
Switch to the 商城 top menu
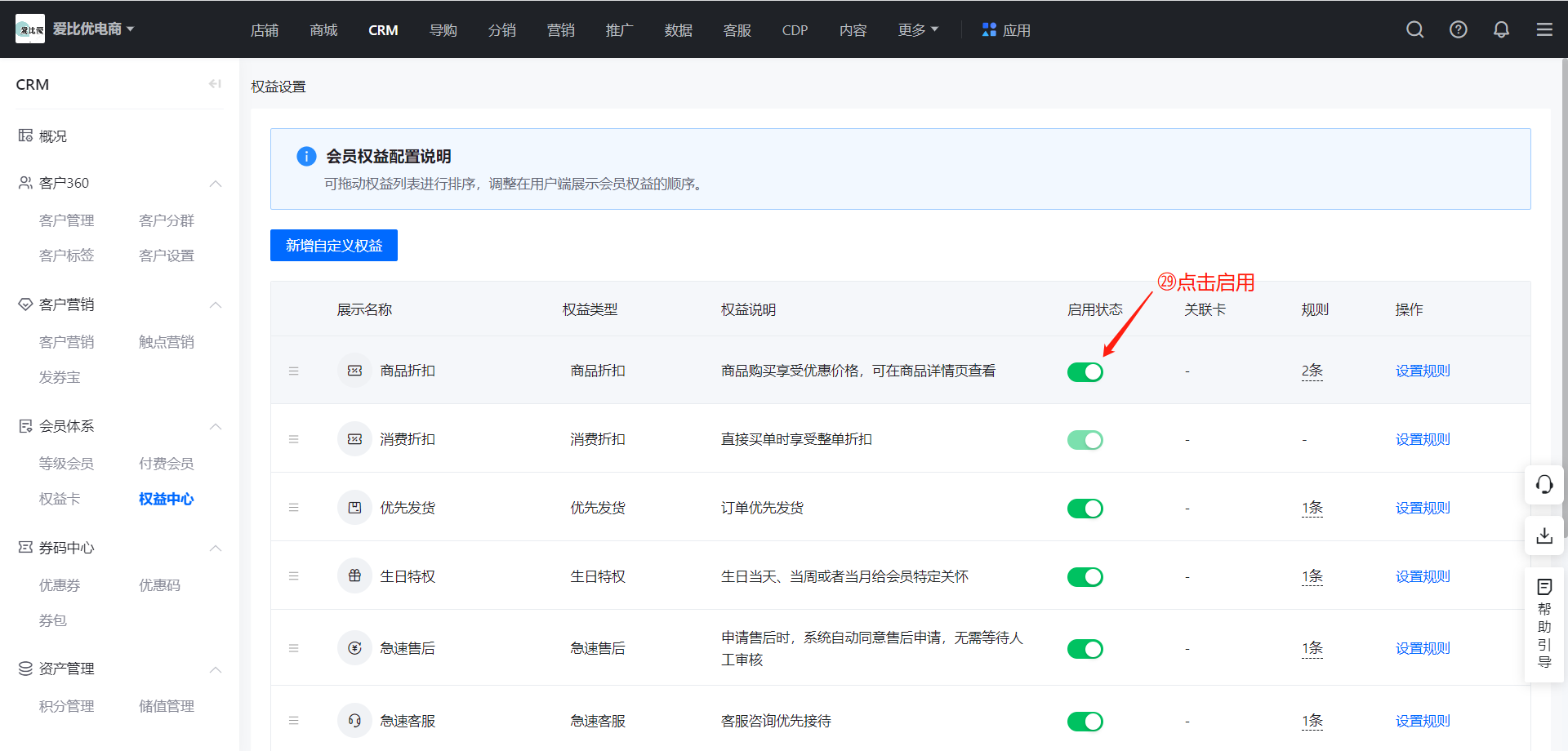[x=323, y=30]
